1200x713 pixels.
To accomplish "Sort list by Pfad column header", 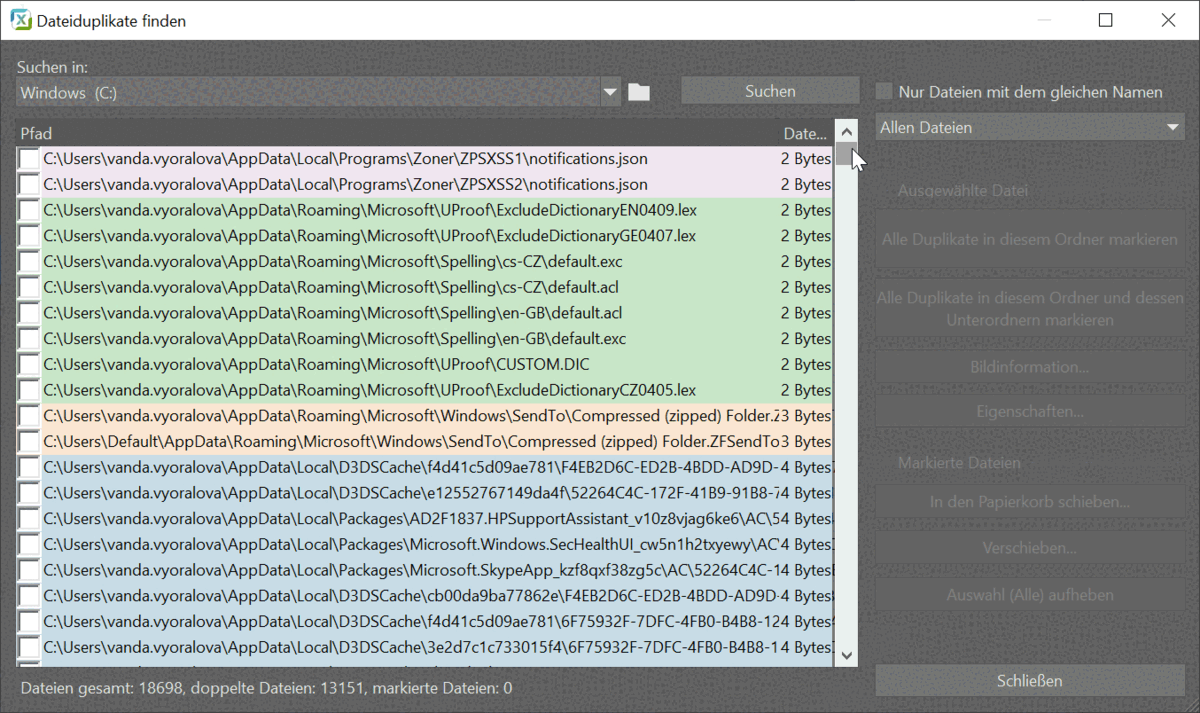I will [37, 133].
